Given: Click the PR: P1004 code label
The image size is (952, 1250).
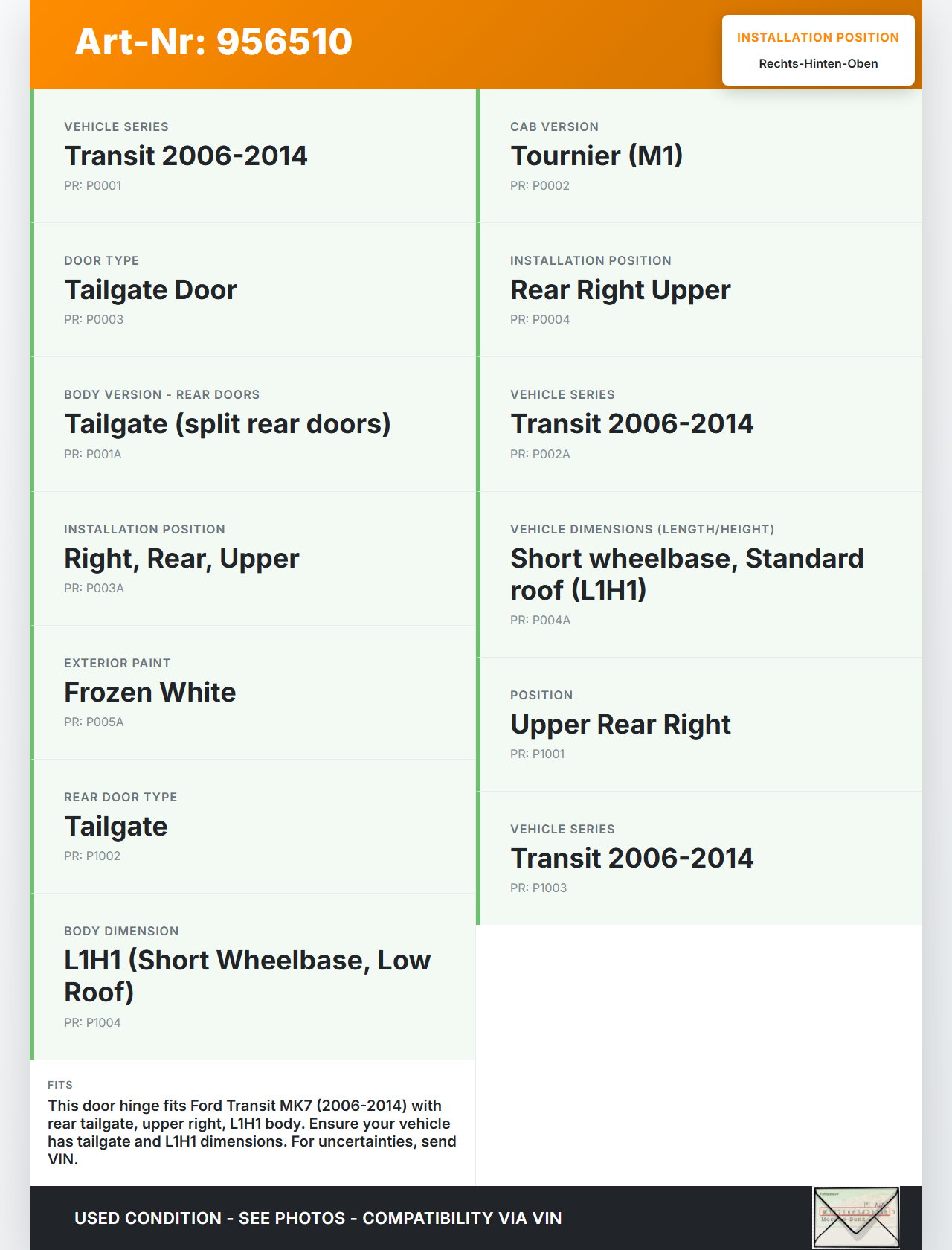Looking at the screenshot, I should pyautogui.click(x=92, y=1022).
